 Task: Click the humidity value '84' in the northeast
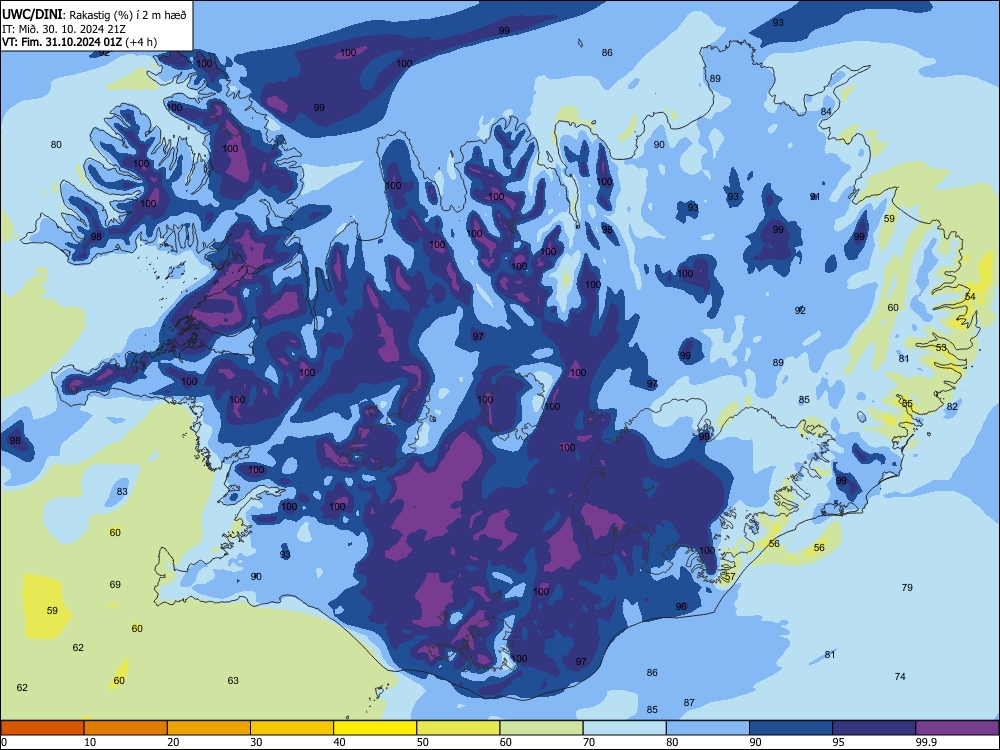coord(826,112)
